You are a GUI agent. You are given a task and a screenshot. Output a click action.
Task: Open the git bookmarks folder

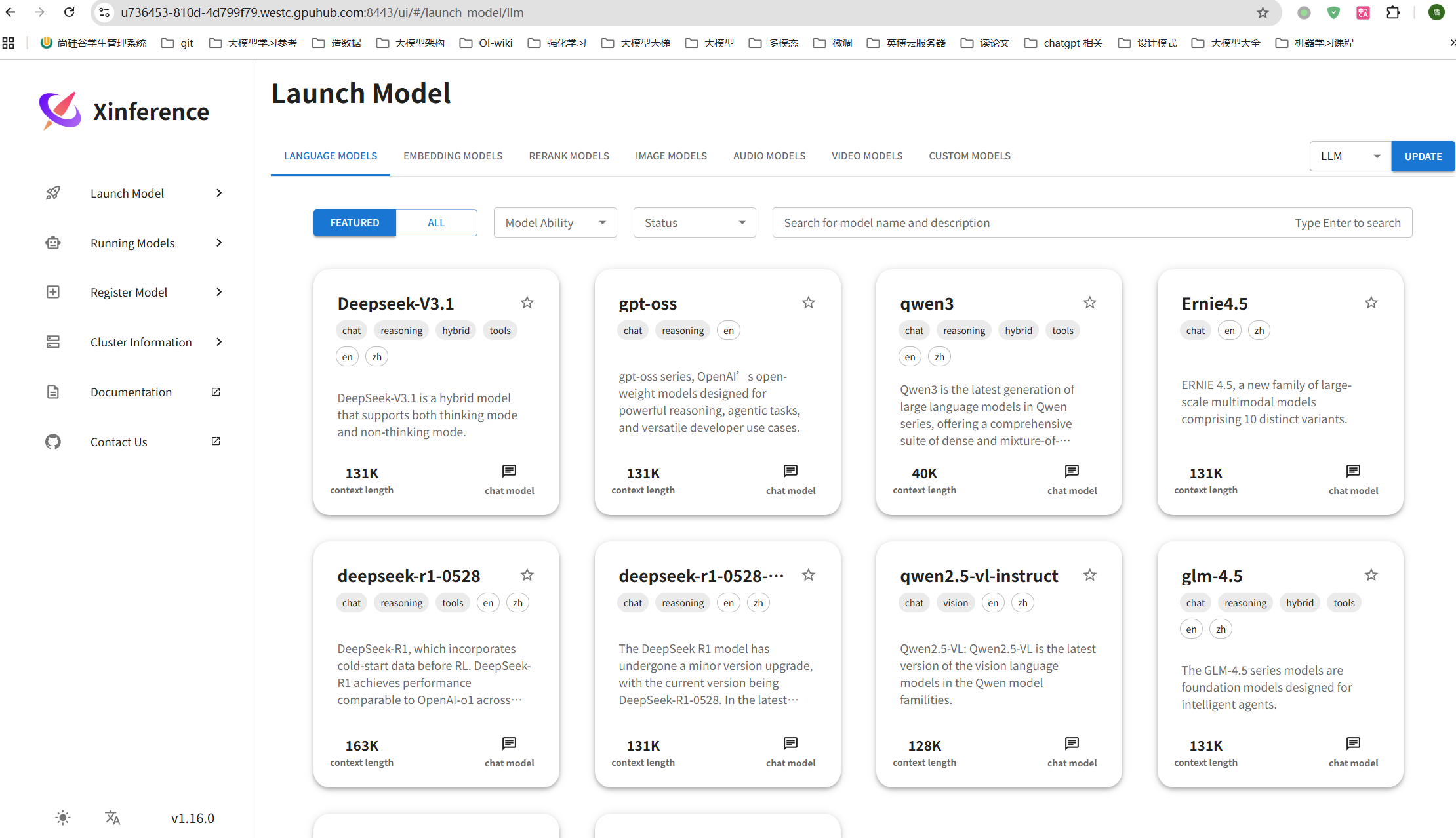point(178,43)
